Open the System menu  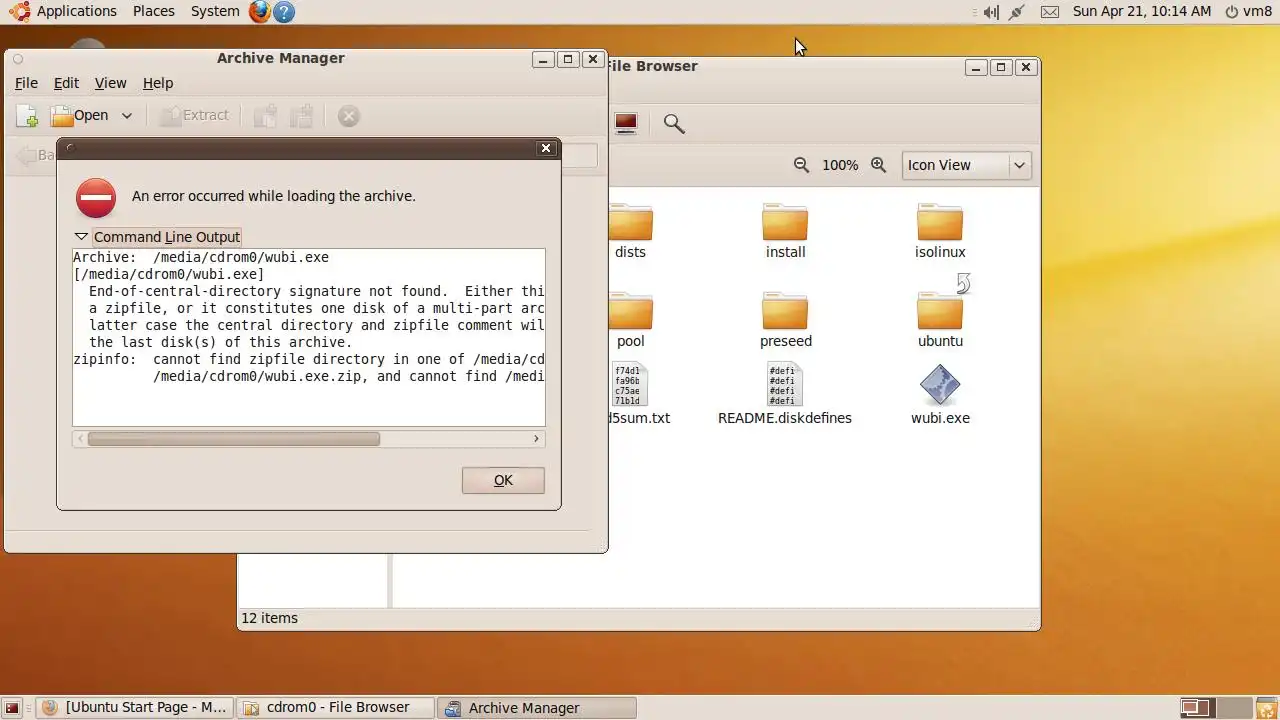(x=215, y=11)
